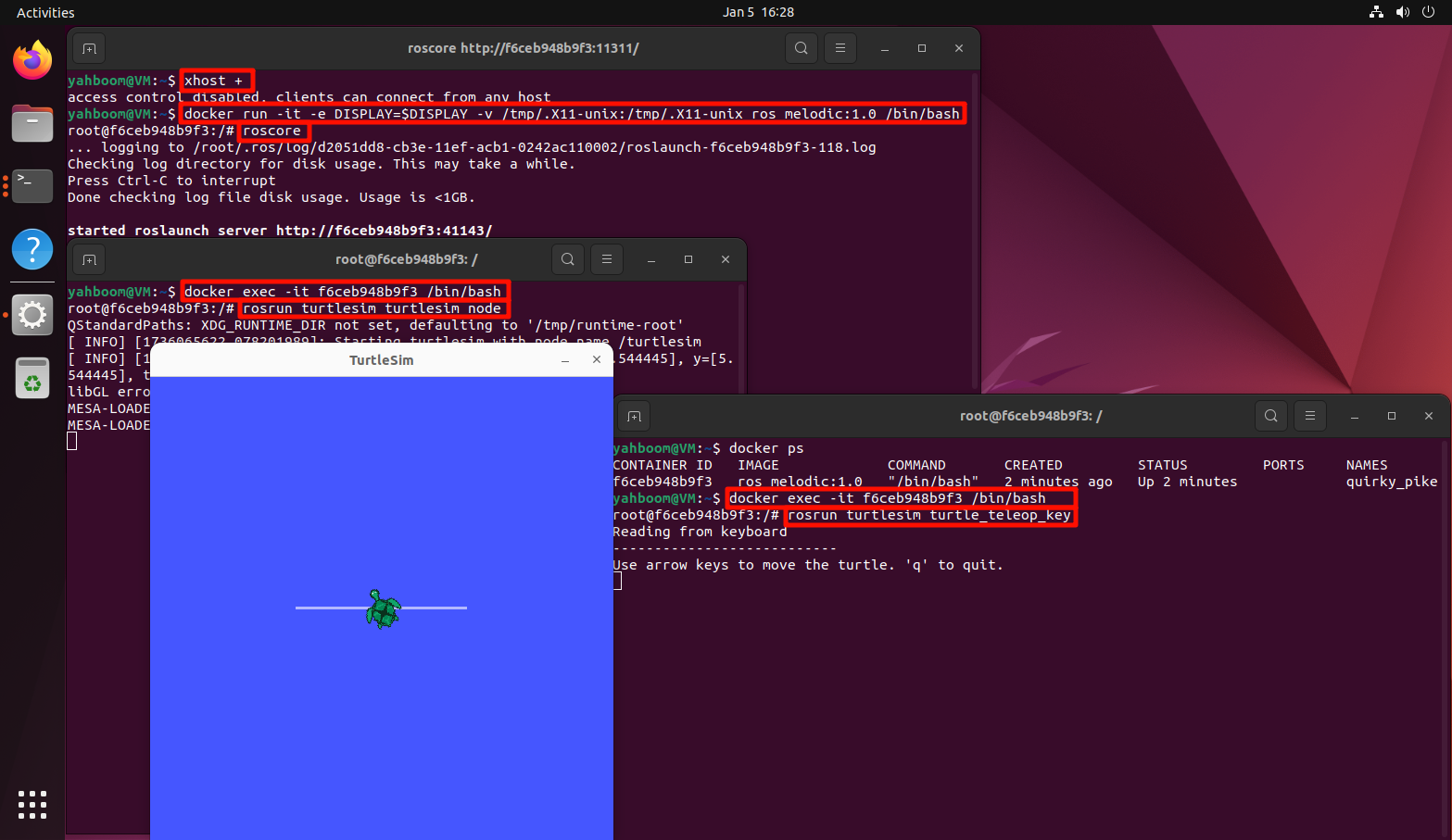
Task: Open Help from the dock
Action: (32, 249)
